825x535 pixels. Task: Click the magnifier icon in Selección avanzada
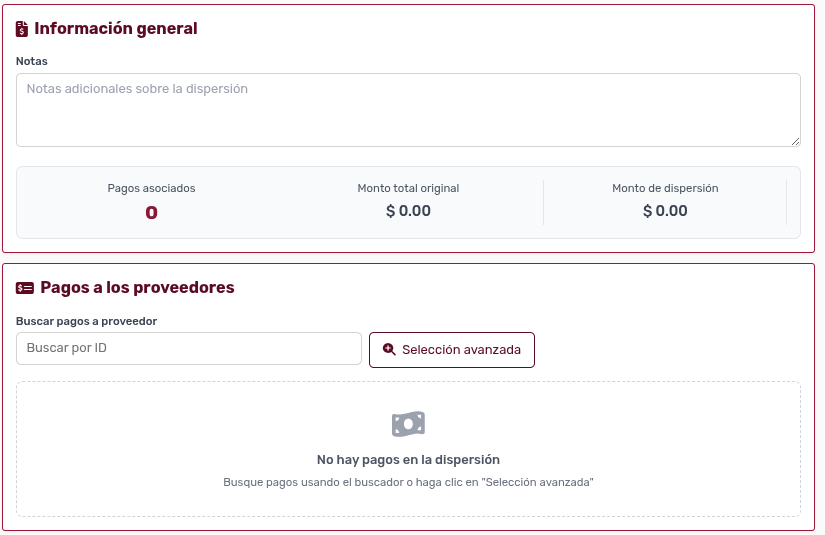389,350
